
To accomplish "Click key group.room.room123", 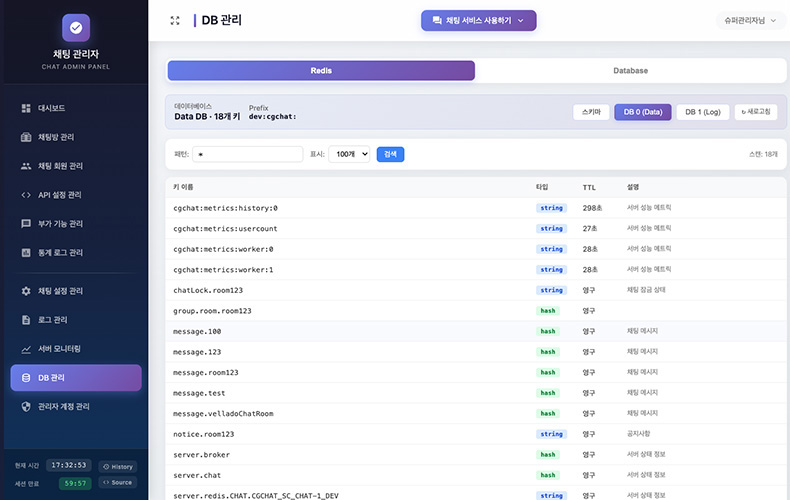I will 212,311.
